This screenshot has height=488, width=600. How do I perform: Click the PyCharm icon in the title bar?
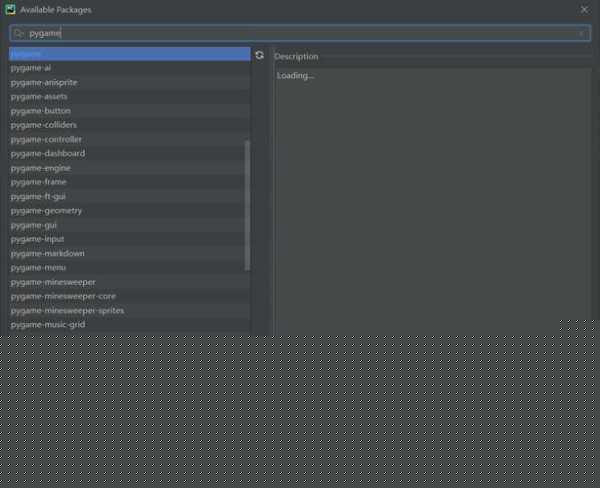(x=10, y=10)
